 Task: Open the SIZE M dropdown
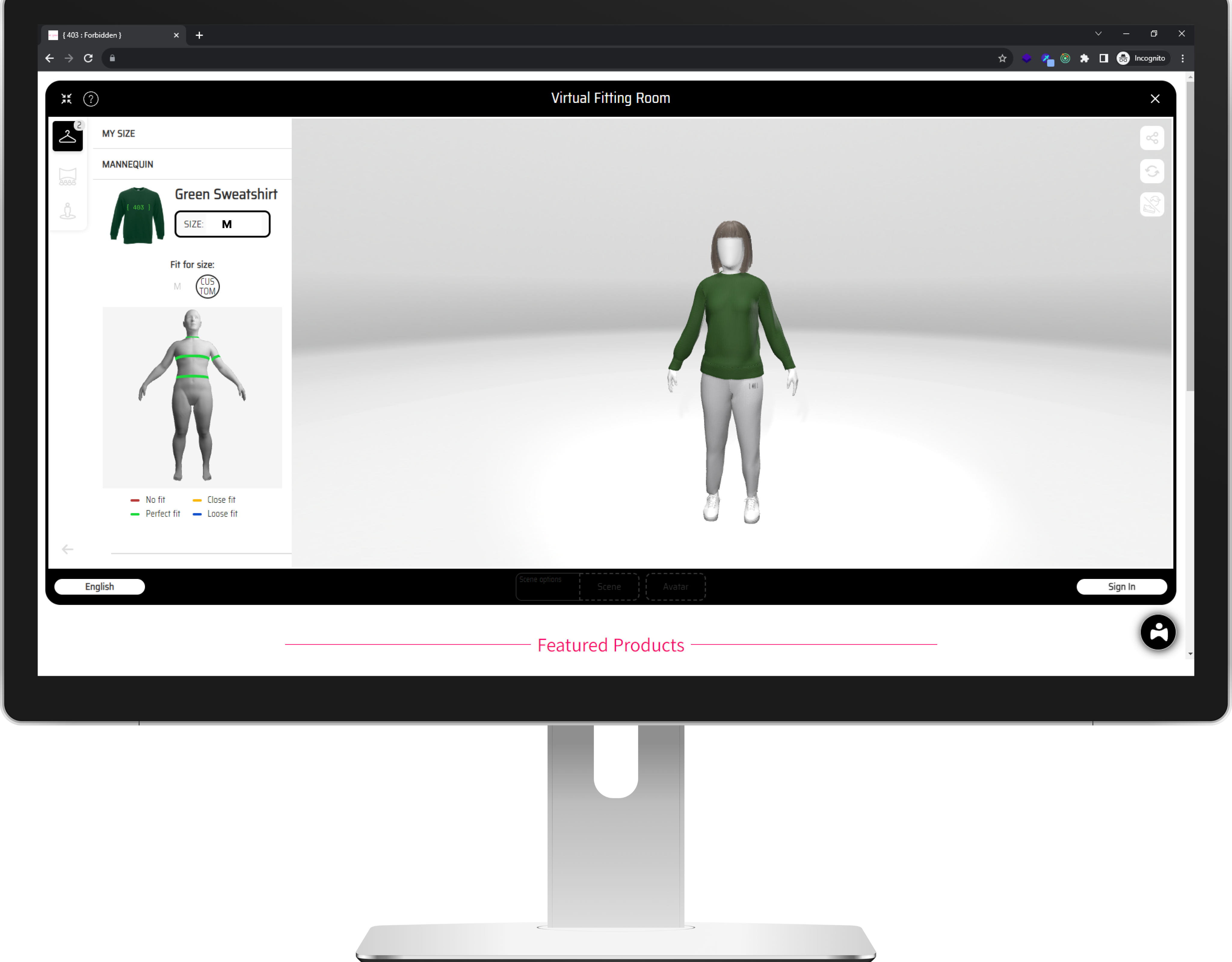pyautogui.click(x=222, y=224)
